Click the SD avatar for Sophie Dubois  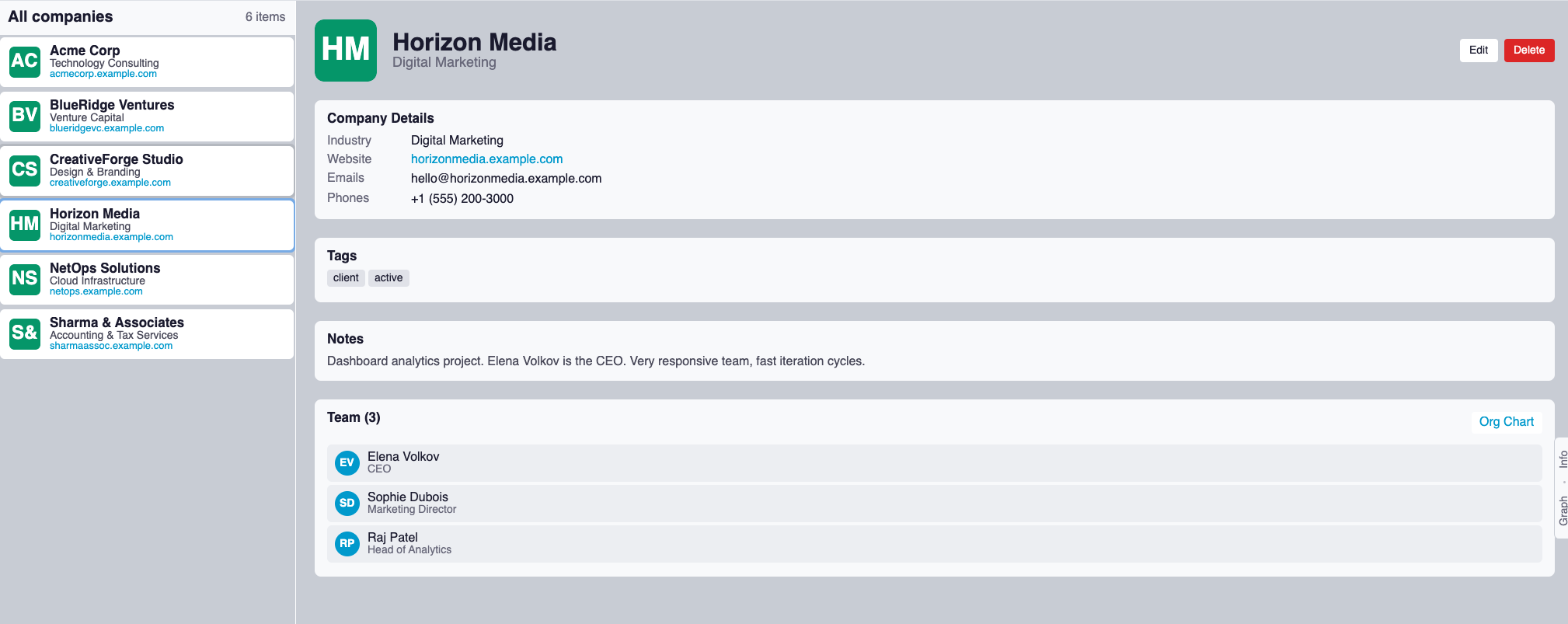tap(347, 503)
